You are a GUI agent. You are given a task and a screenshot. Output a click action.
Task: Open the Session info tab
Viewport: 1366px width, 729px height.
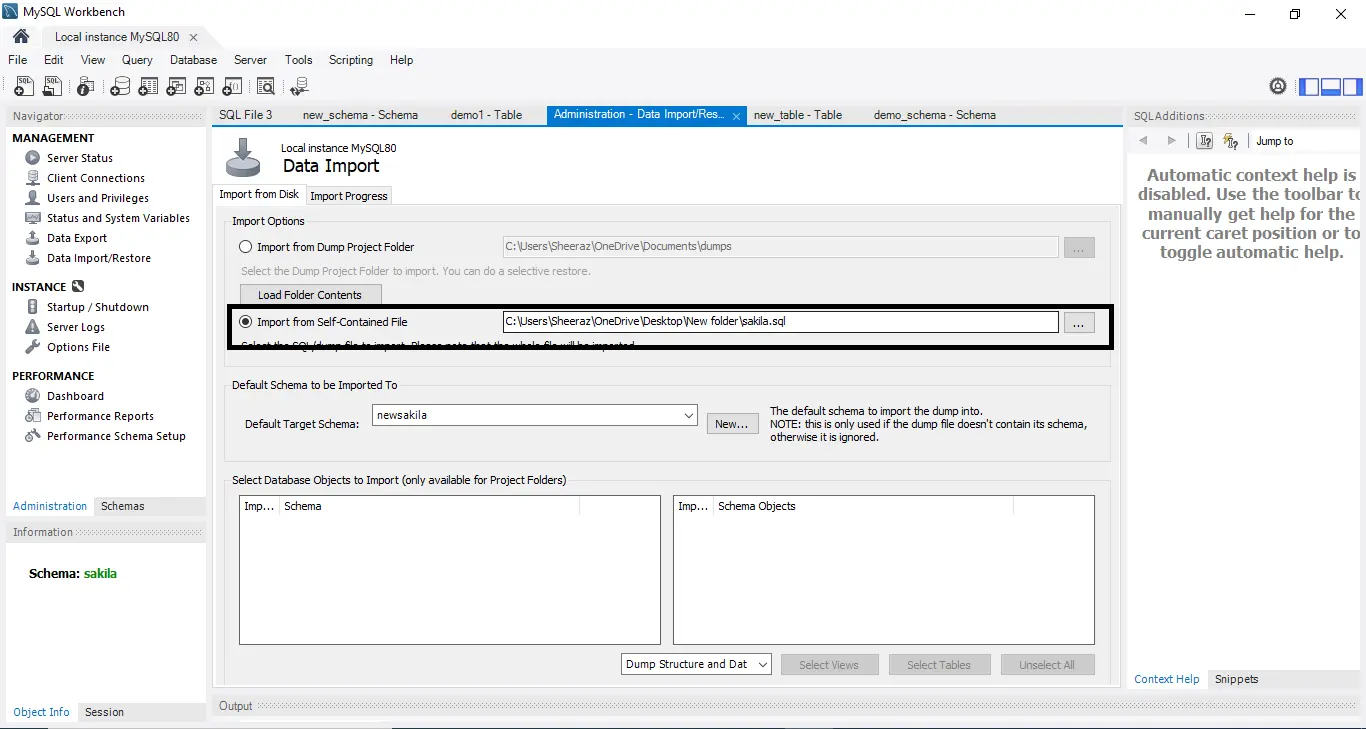tap(104, 712)
